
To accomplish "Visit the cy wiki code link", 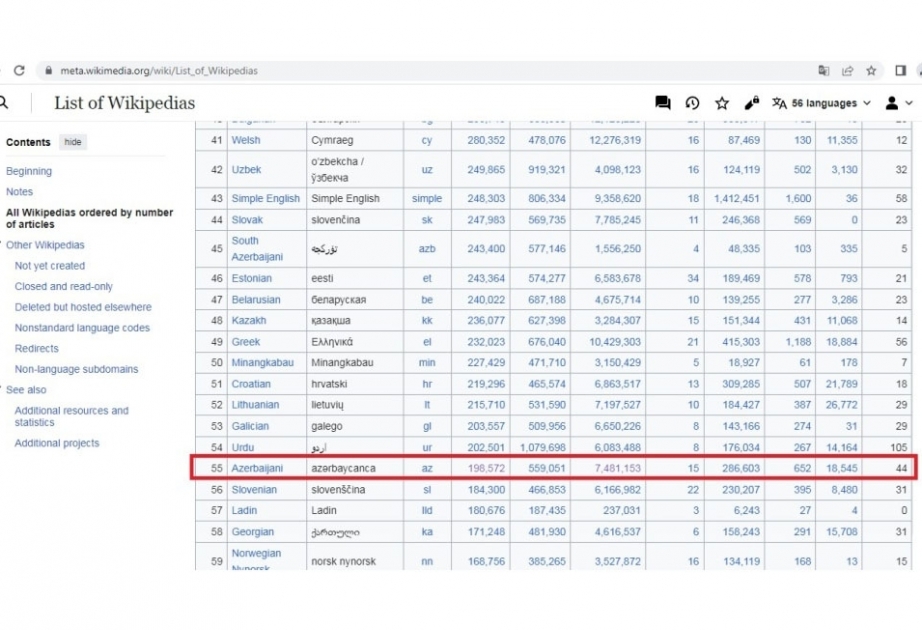I will pyautogui.click(x=427, y=140).
